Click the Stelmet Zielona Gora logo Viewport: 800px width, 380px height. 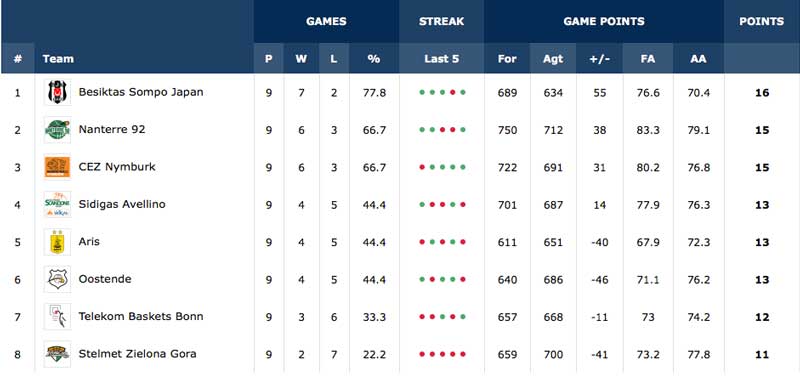[x=57, y=354]
